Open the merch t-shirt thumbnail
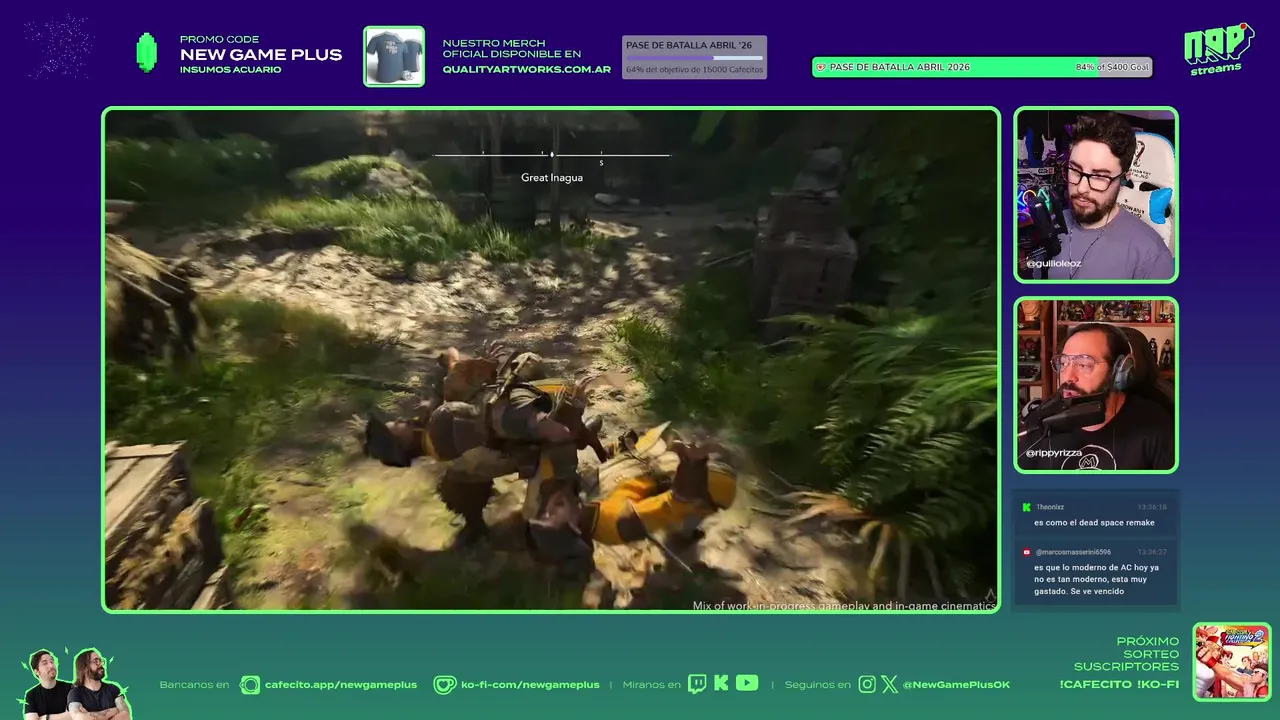1280x720 pixels. click(x=394, y=56)
